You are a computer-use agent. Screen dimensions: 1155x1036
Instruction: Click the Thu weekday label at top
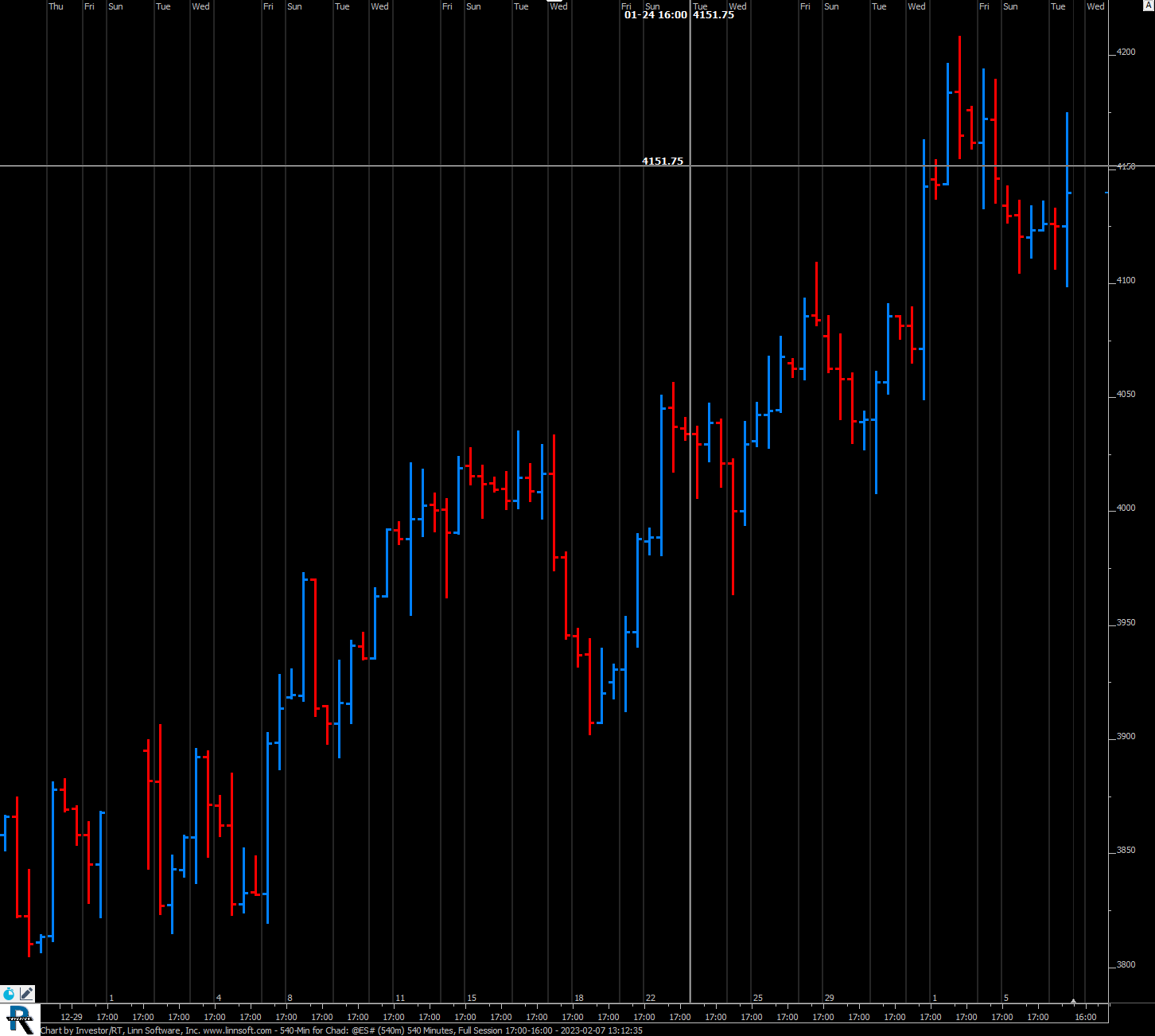(56, 6)
